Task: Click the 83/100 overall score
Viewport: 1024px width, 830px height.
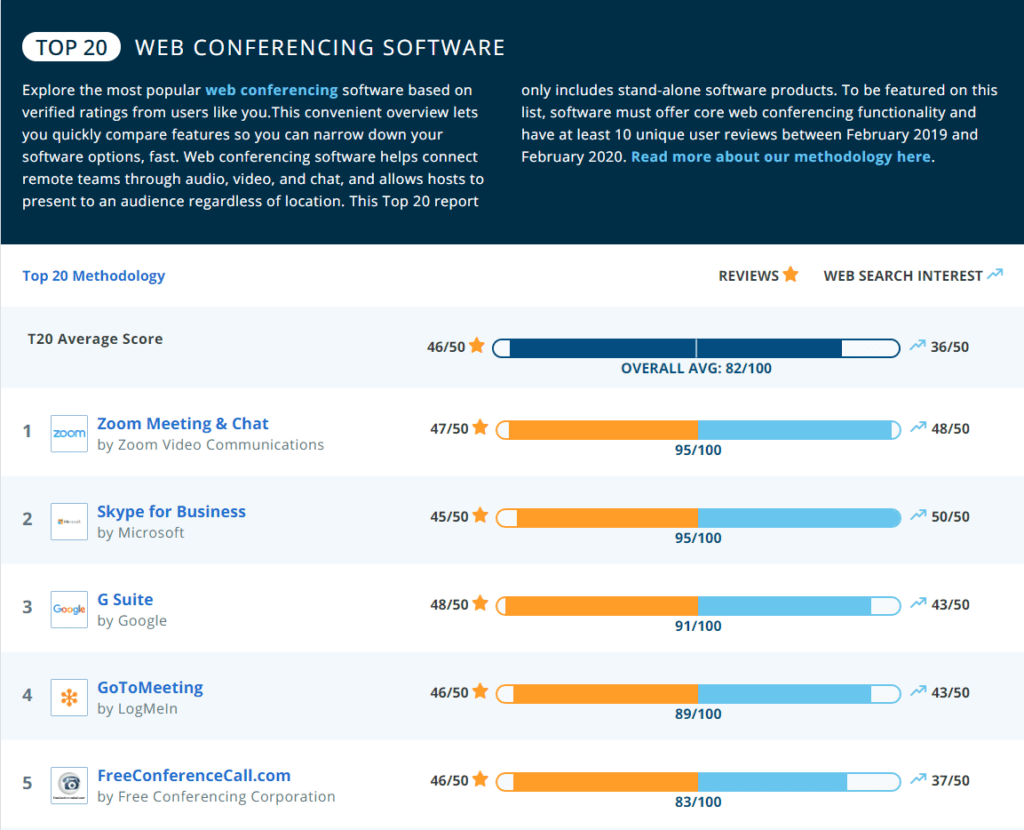Action: [698, 802]
